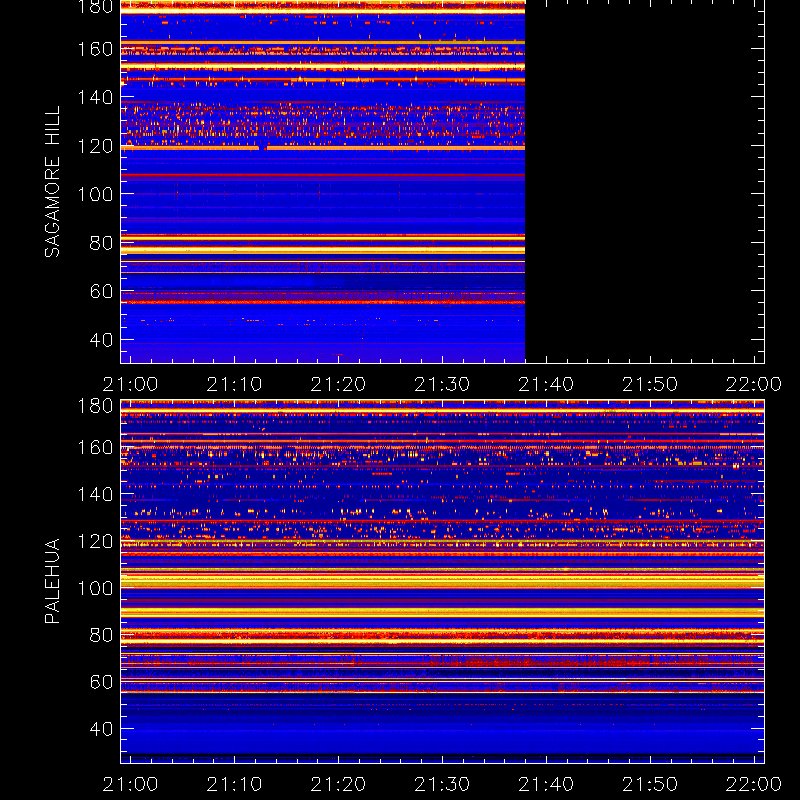Click the 100 tick label on Palehua axis
The width and height of the screenshot is (800, 800).
tap(95, 588)
